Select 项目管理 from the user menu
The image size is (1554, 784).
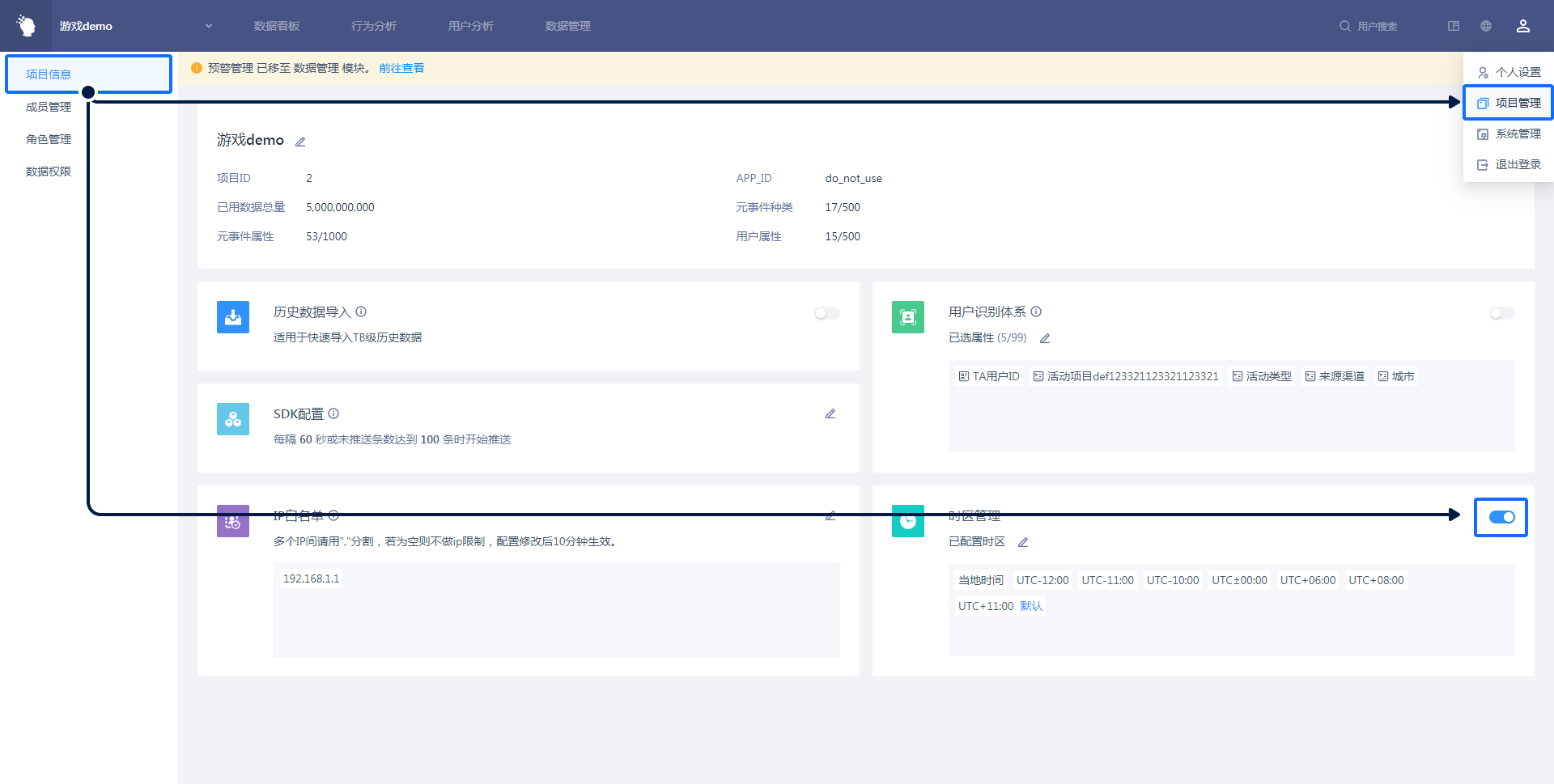(1509, 103)
